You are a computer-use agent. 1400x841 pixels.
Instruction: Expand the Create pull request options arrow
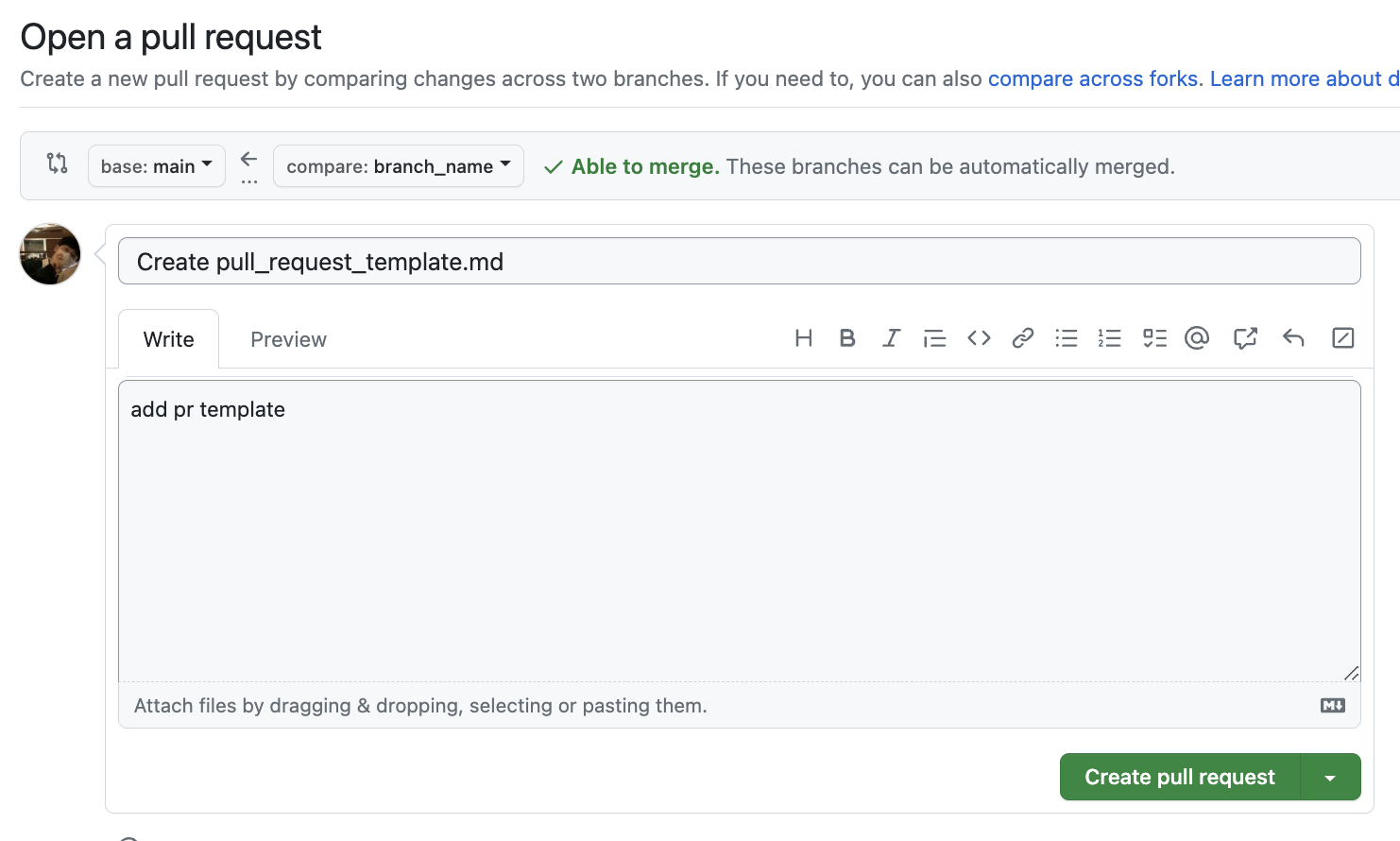(1330, 778)
